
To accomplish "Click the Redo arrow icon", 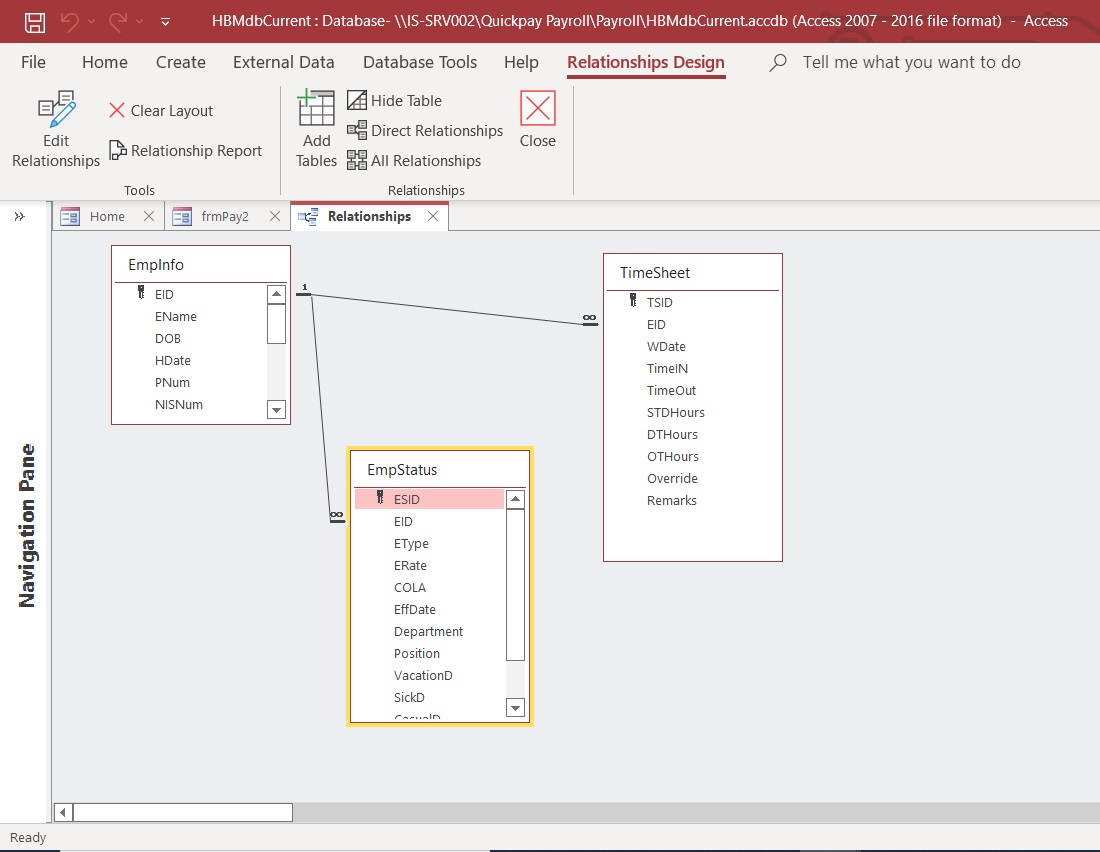I will click(118, 22).
